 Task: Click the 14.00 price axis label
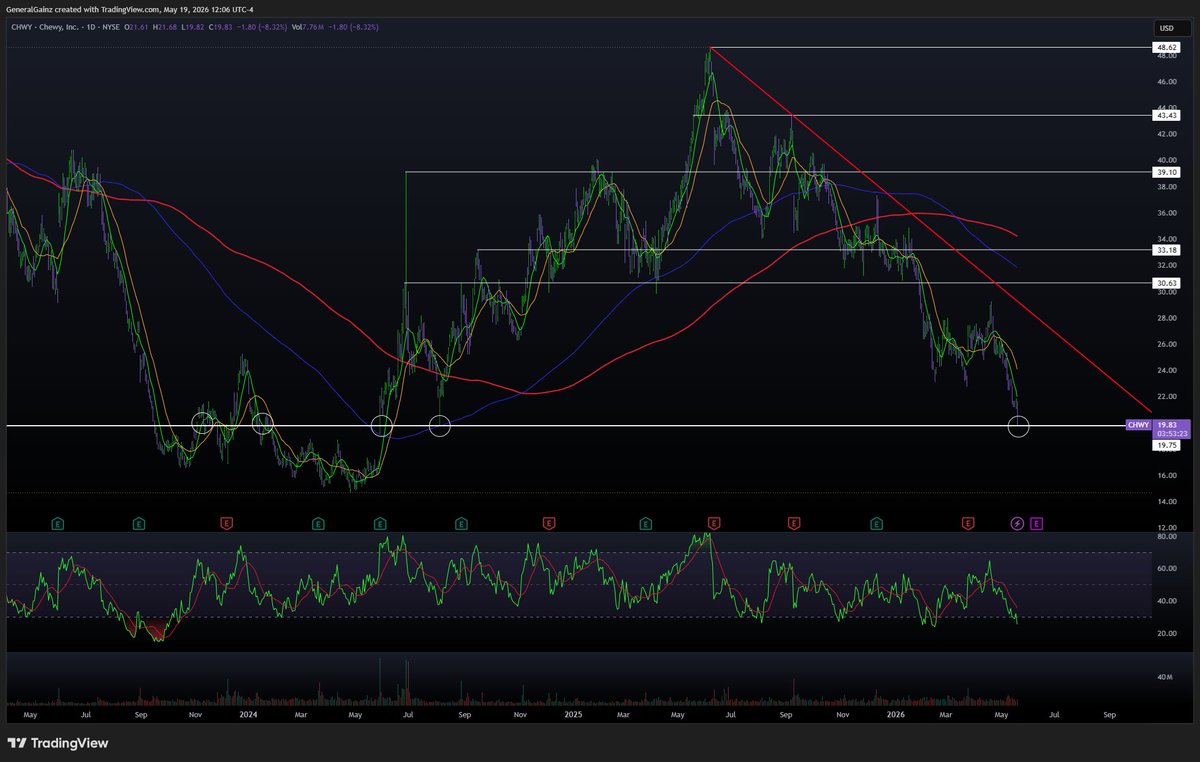tap(1166, 501)
